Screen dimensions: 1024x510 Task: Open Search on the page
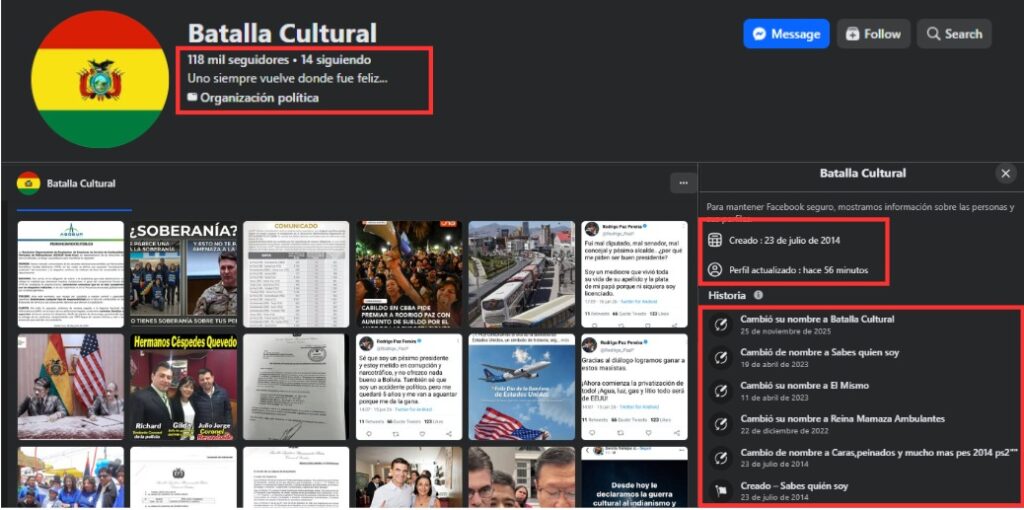pyautogui.click(x=954, y=34)
